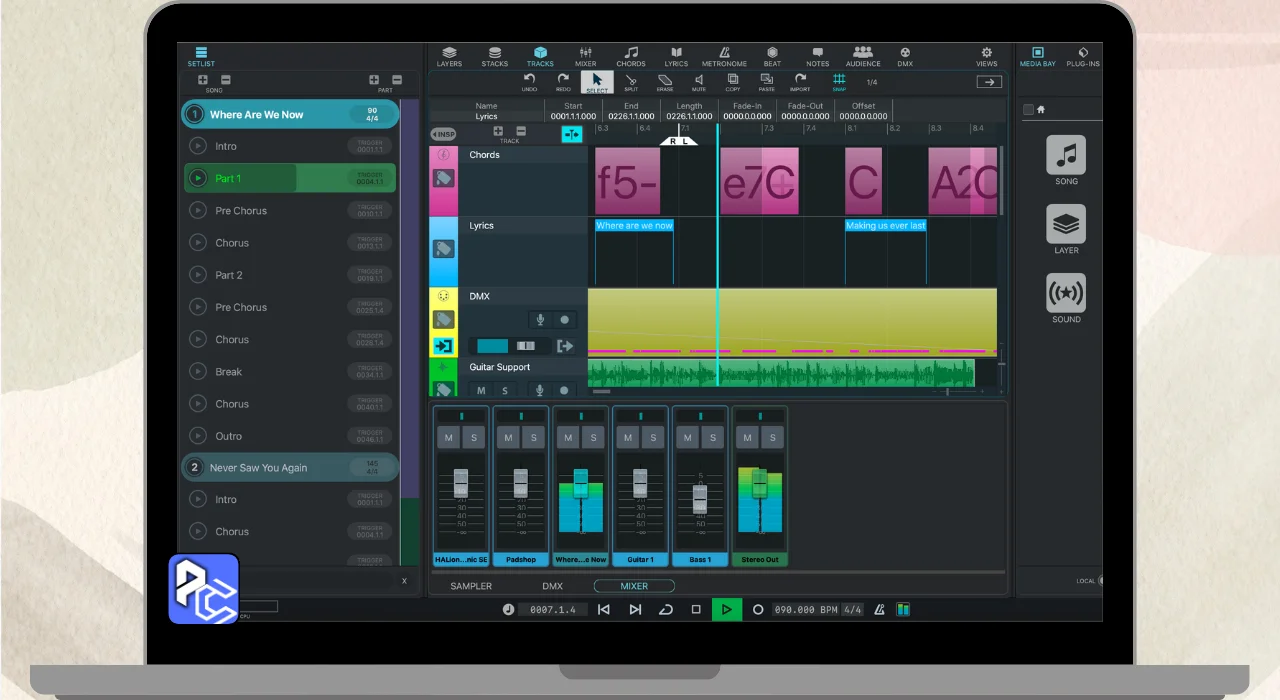Open the Chords view icon
The width and height of the screenshot is (1280, 700).
[x=631, y=56]
